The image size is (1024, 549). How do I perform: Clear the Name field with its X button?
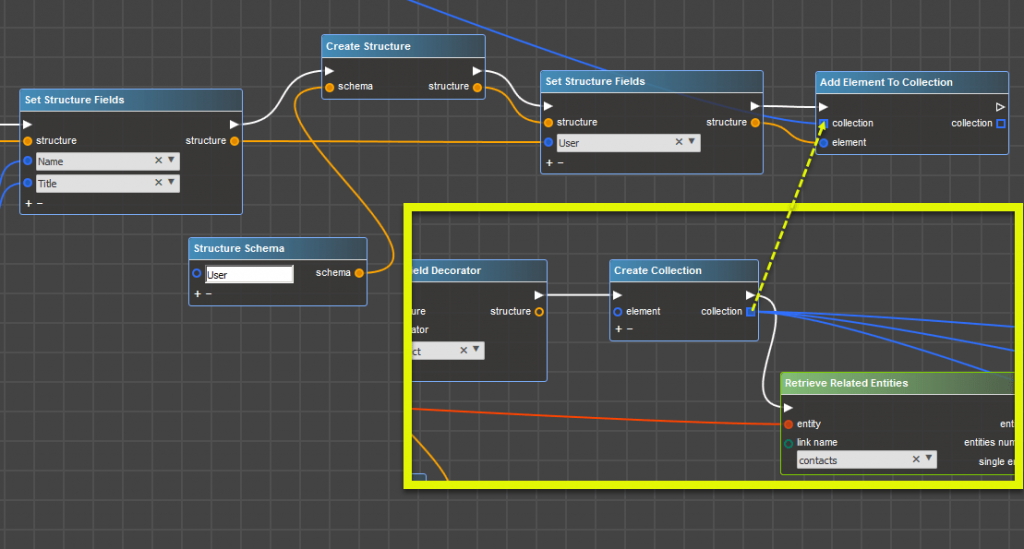pyautogui.click(x=158, y=160)
